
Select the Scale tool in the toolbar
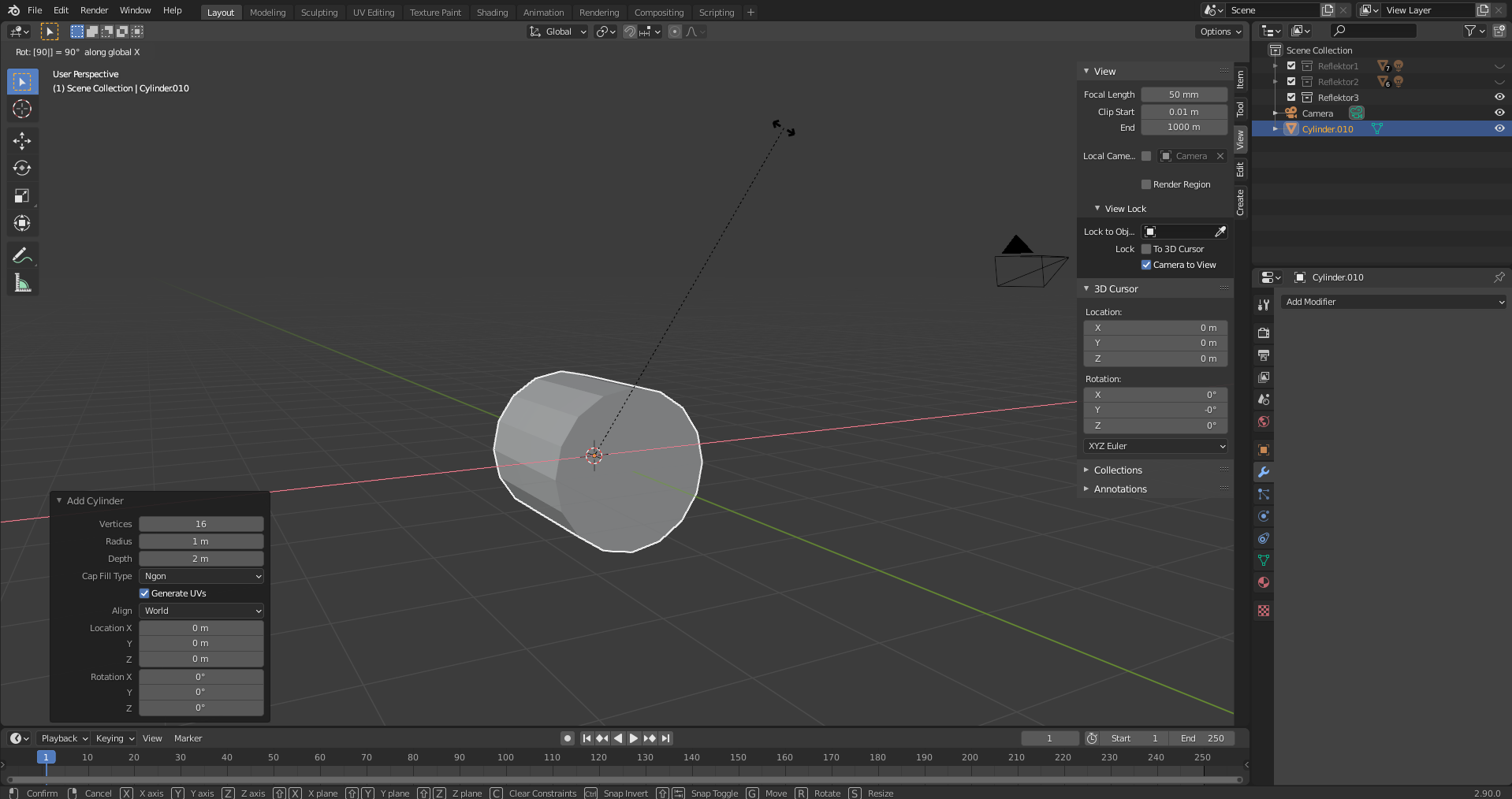[22, 196]
